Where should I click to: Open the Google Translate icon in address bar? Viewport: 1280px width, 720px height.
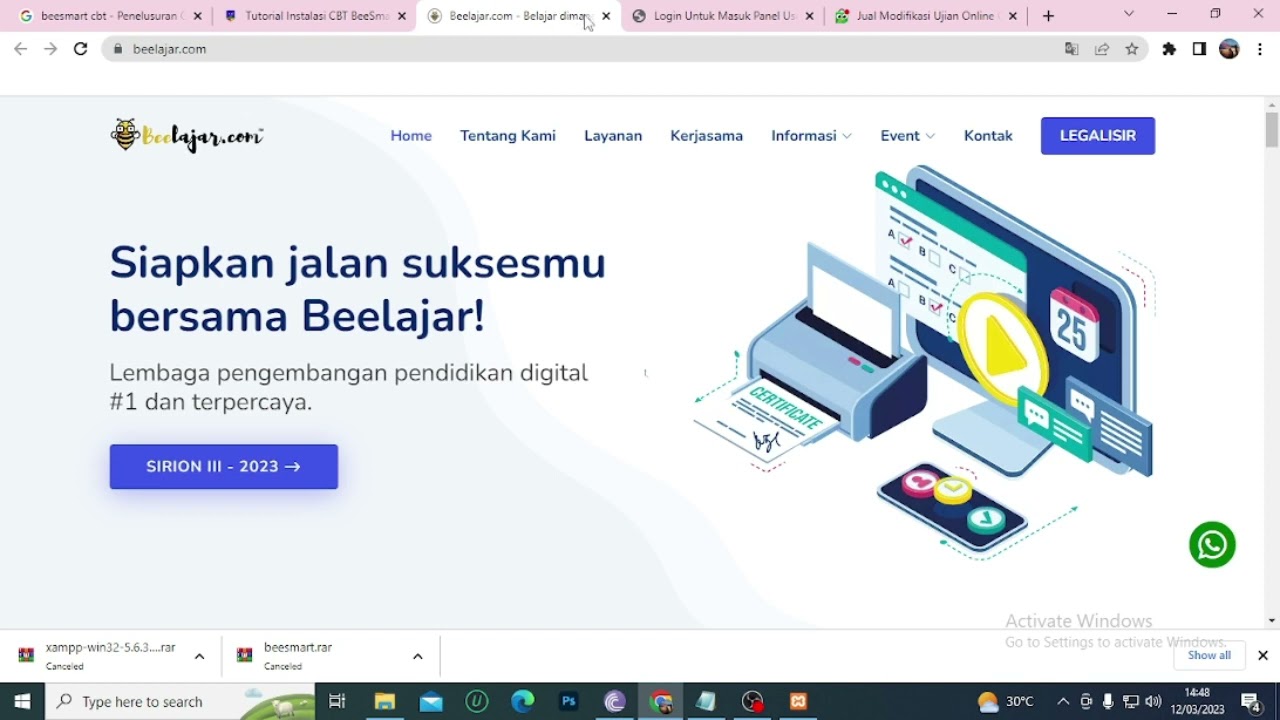click(1072, 49)
